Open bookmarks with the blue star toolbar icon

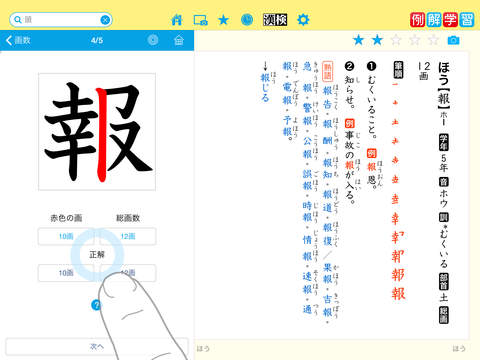click(x=223, y=20)
